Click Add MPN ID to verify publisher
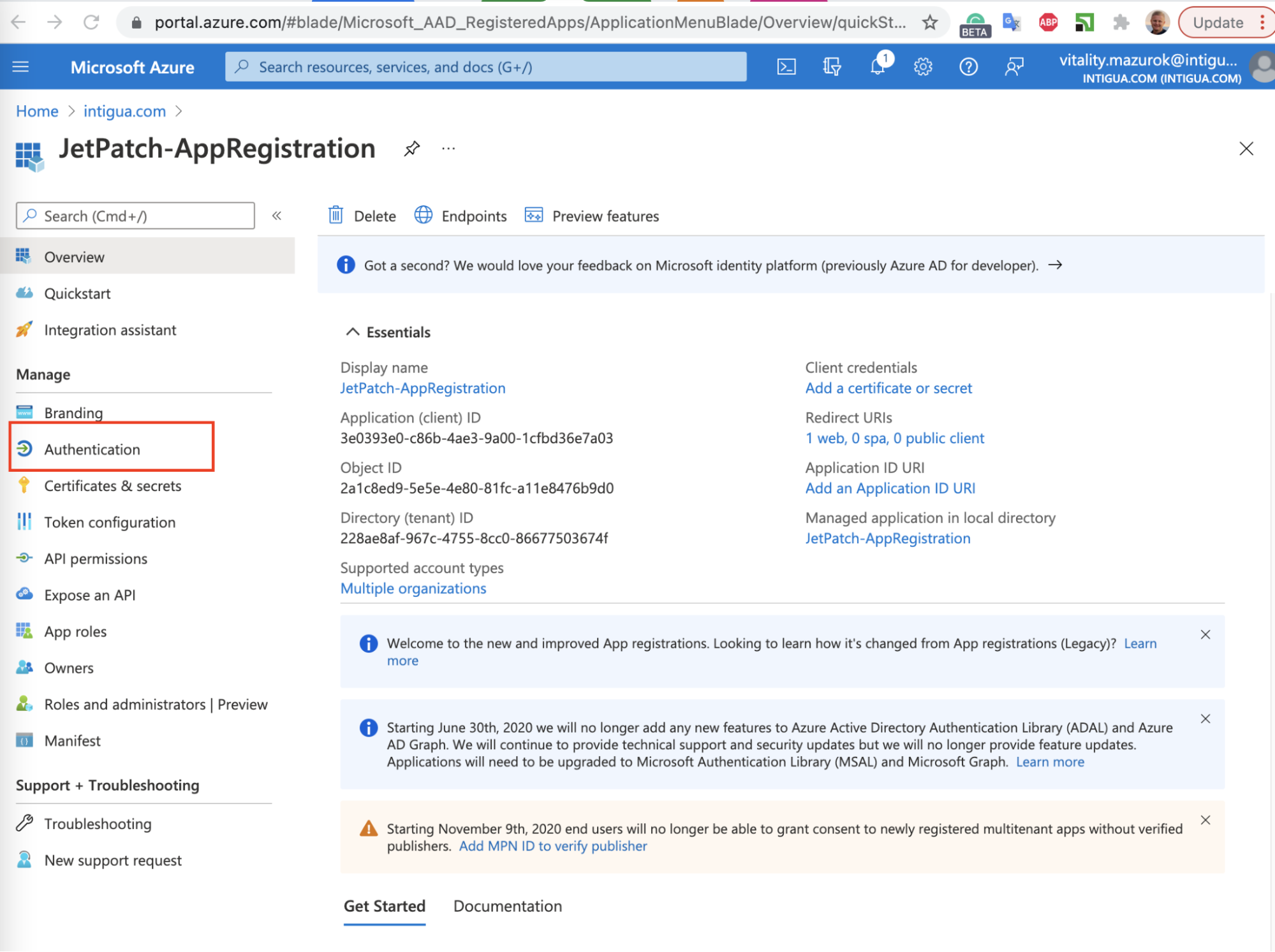This screenshot has width=1275, height=952. pos(552,846)
